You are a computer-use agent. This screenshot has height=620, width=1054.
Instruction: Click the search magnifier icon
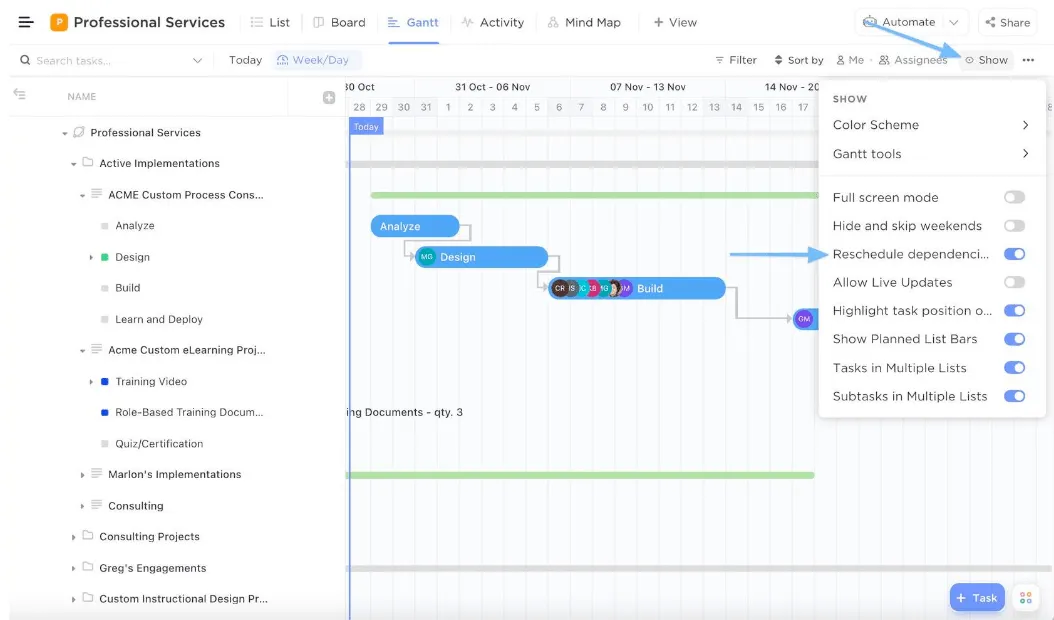(25, 60)
